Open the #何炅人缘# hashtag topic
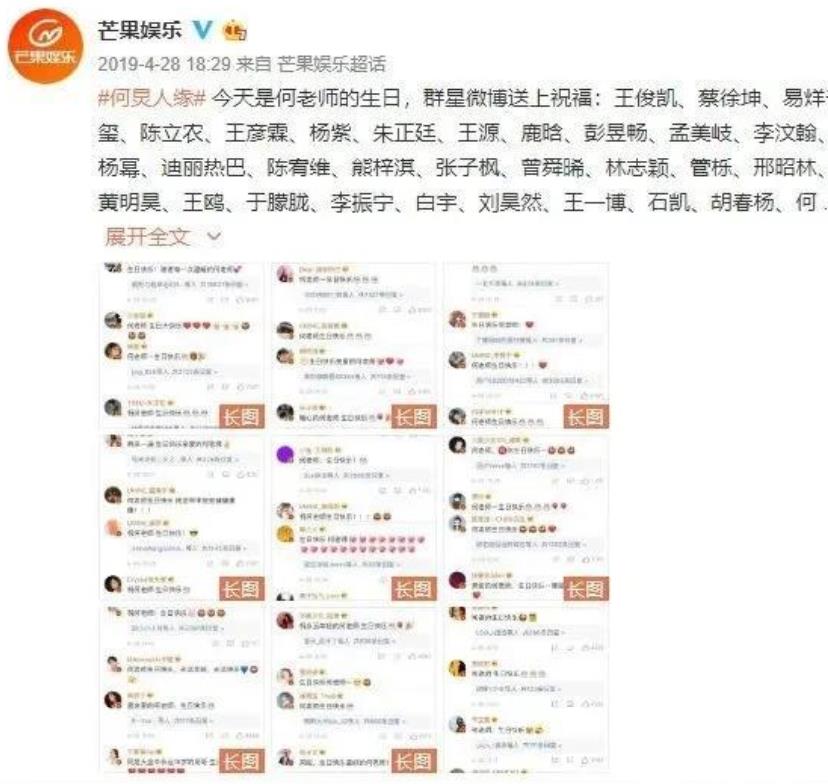Screen dimensions: 828x784 (152, 98)
